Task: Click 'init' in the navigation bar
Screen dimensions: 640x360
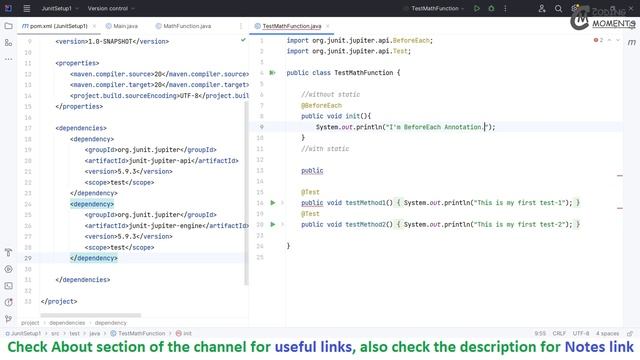Action: coord(184,333)
